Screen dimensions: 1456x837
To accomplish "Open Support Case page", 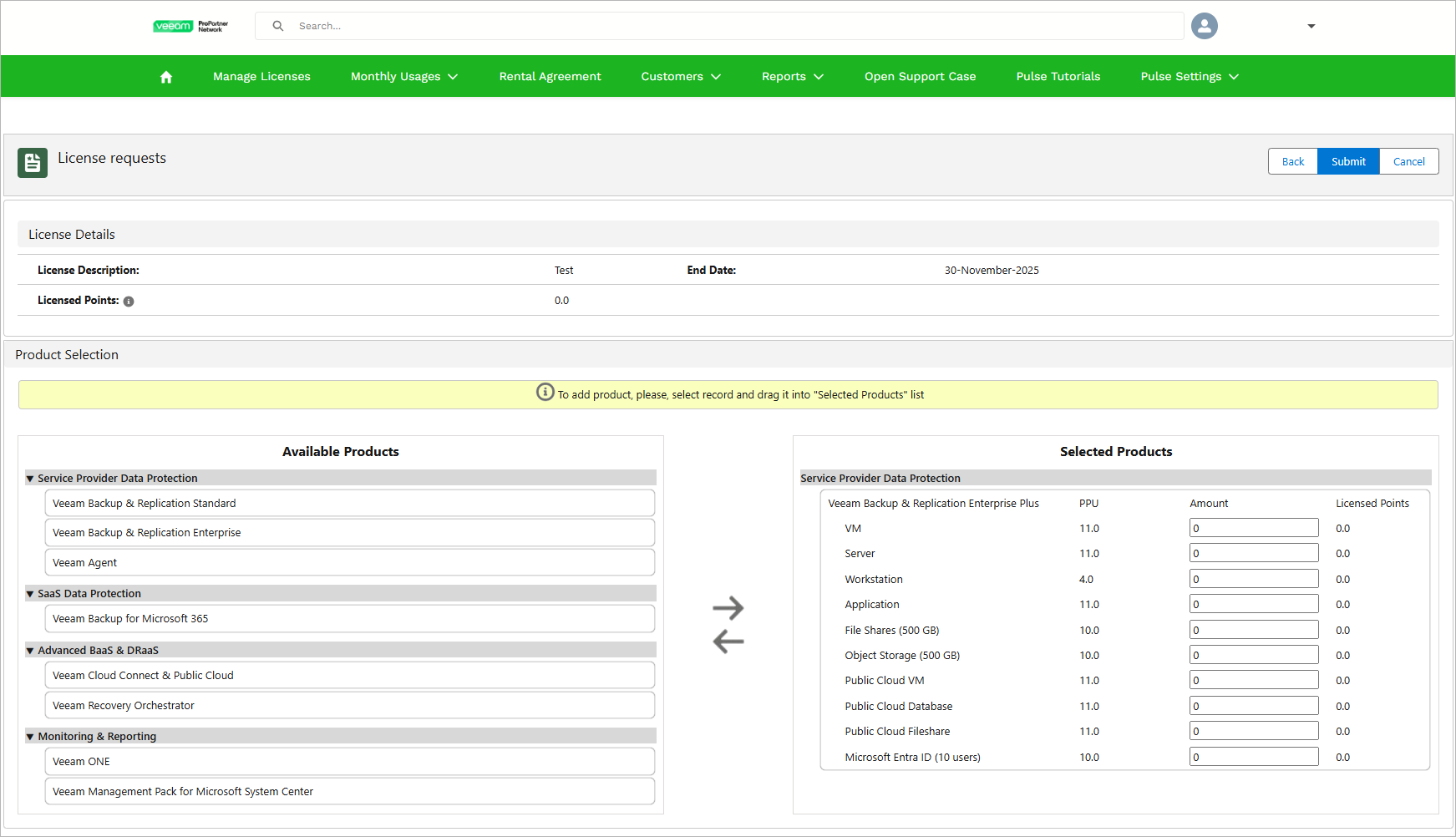I will coord(920,77).
